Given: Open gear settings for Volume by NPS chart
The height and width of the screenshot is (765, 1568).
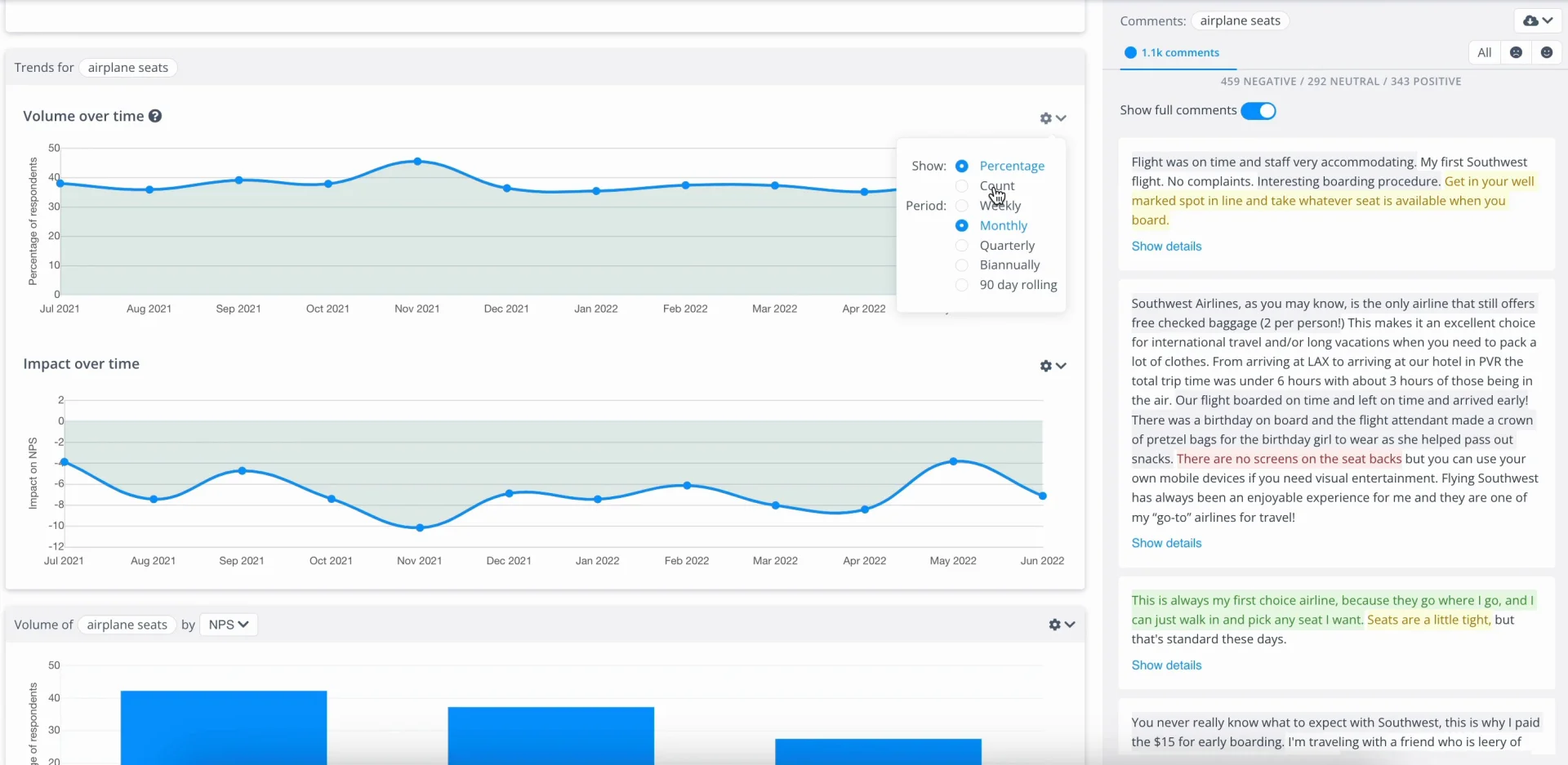Looking at the screenshot, I should (x=1062, y=625).
